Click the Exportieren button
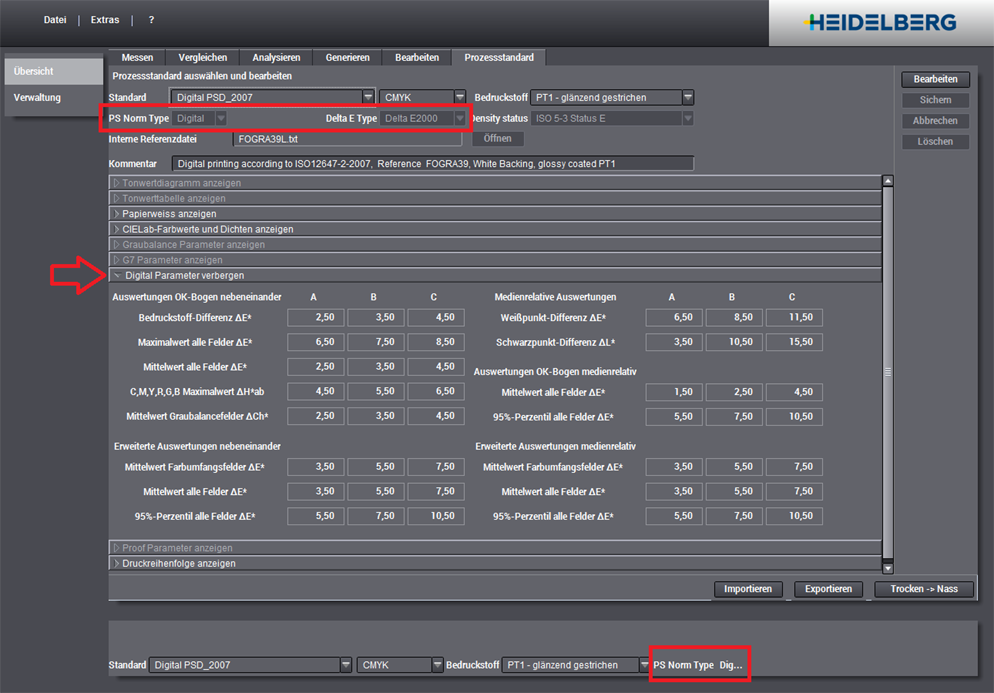The width and height of the screenshot is (994, 693). [x=828, y=589]
